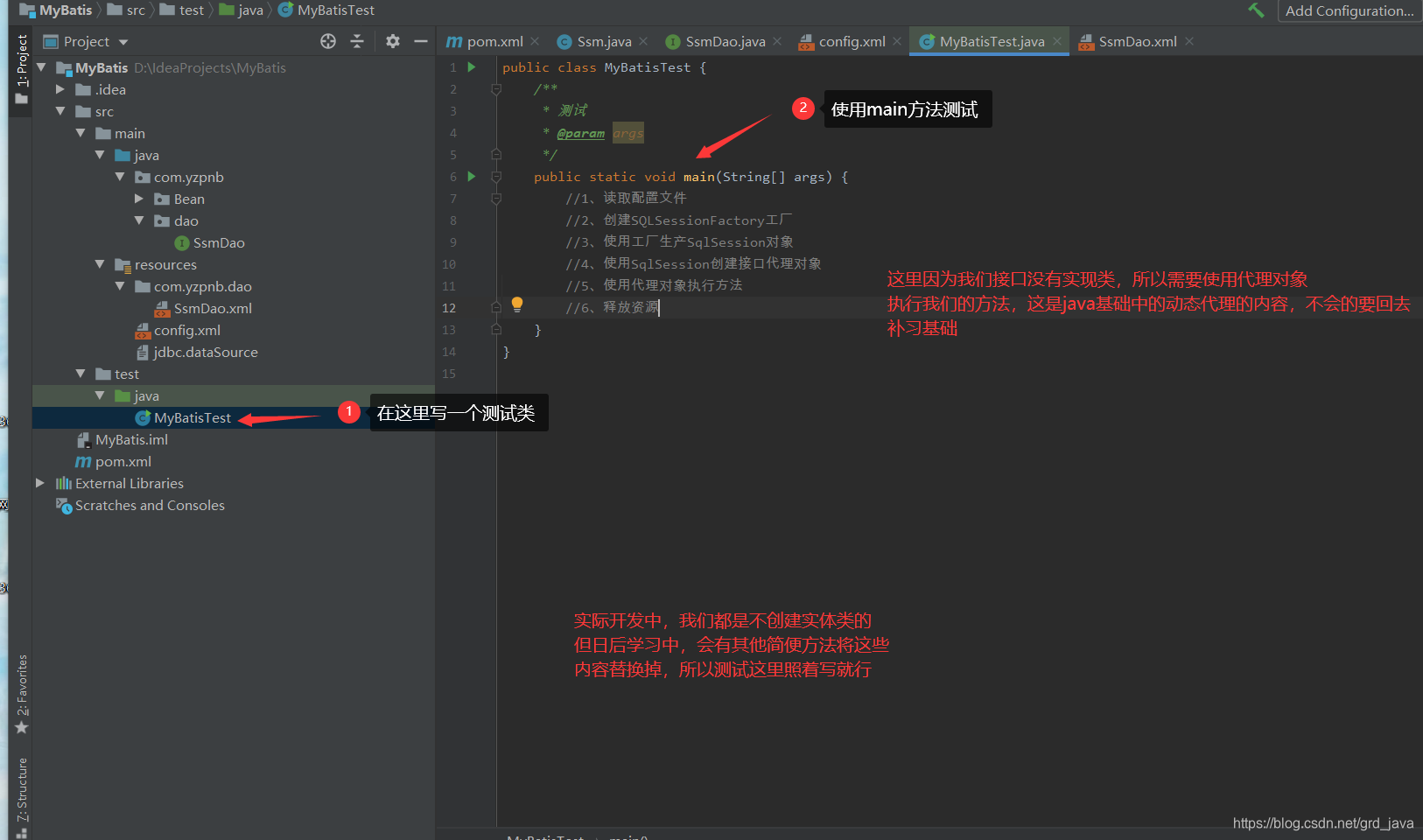Fold the main method on line 6
This screenshot has width=1423, height=840.
496,177
